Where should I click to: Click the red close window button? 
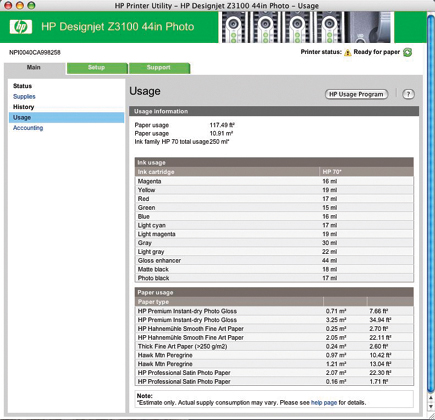[x=8, y=5]
